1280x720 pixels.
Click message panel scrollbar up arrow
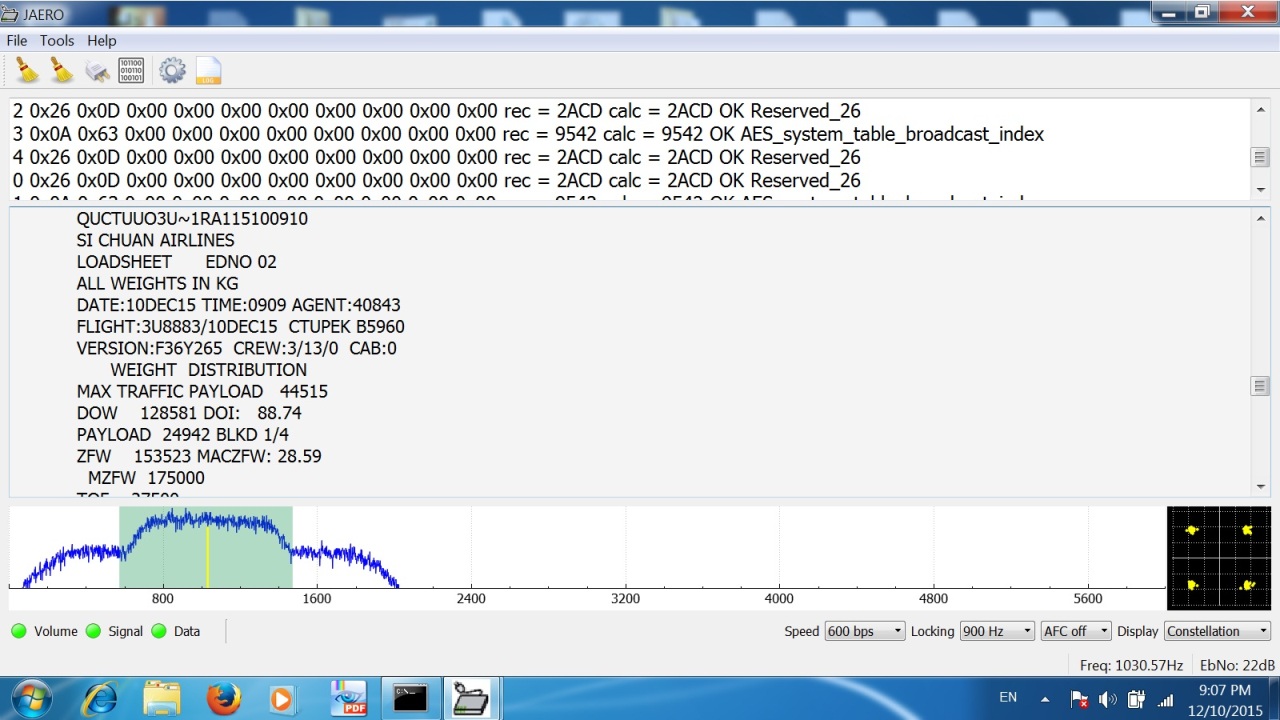(1260, 218)
